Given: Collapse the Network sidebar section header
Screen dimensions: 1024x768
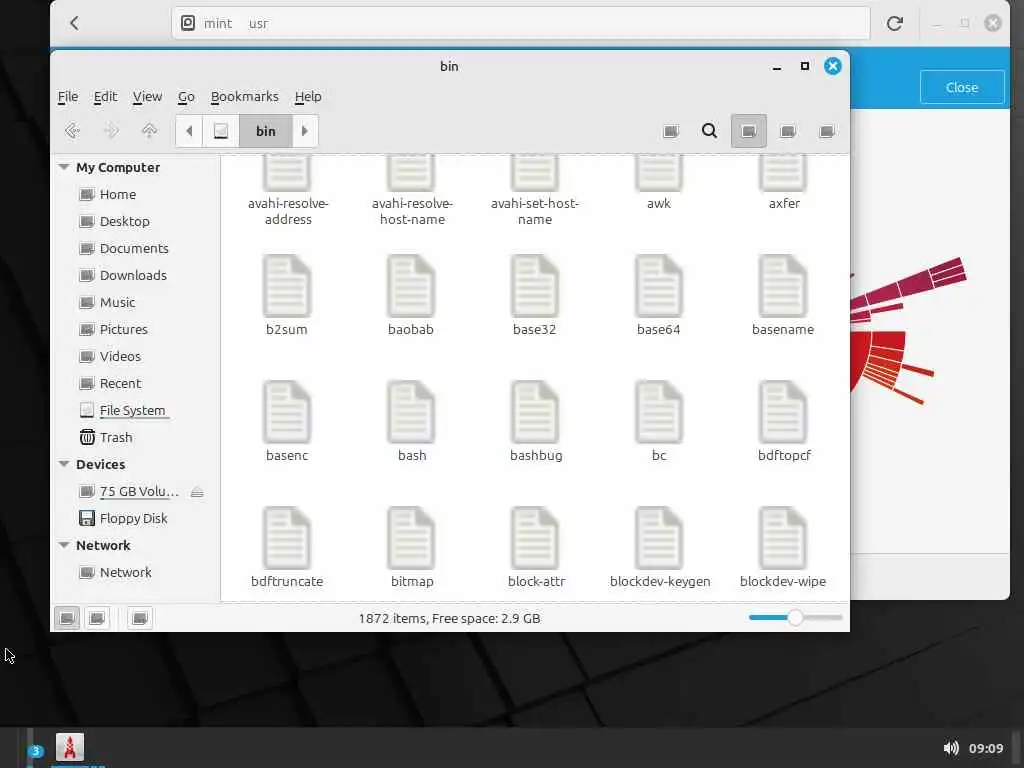Looking at the screenshot, I should (x=64, y=545).
